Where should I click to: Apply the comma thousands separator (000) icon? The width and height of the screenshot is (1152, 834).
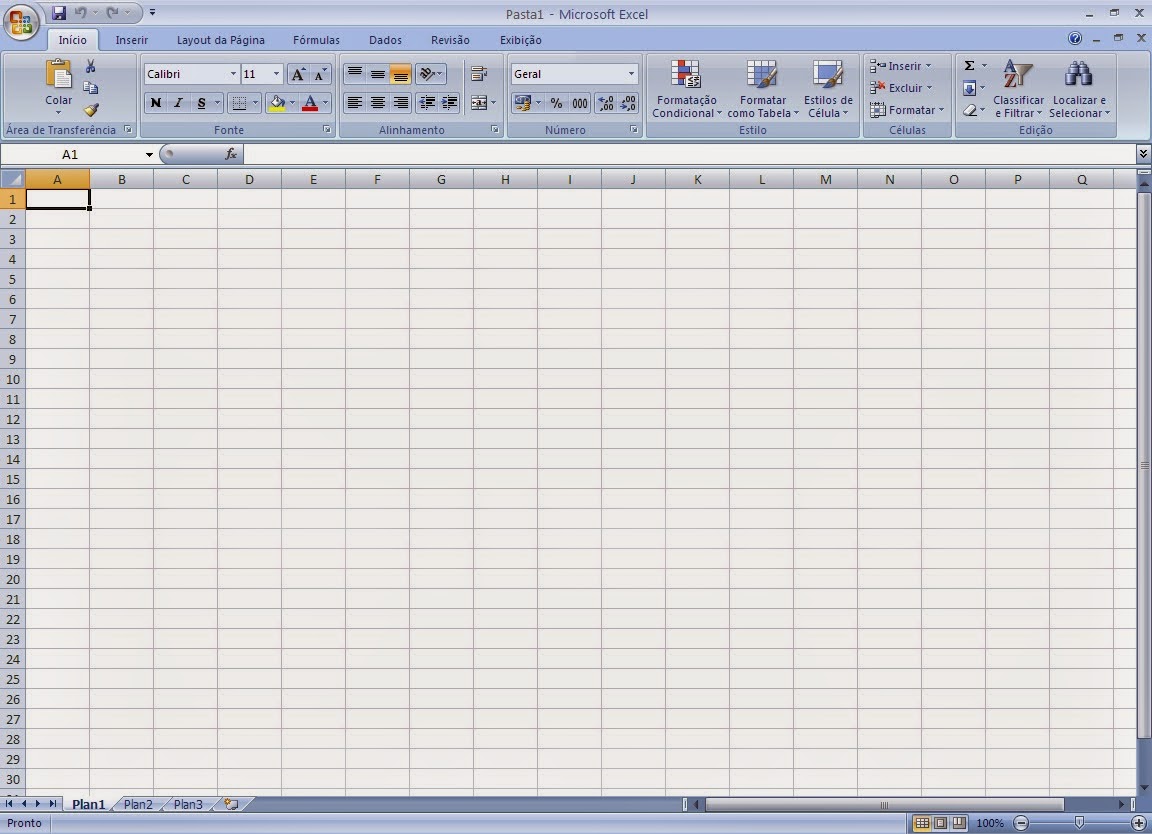point(581,103)
